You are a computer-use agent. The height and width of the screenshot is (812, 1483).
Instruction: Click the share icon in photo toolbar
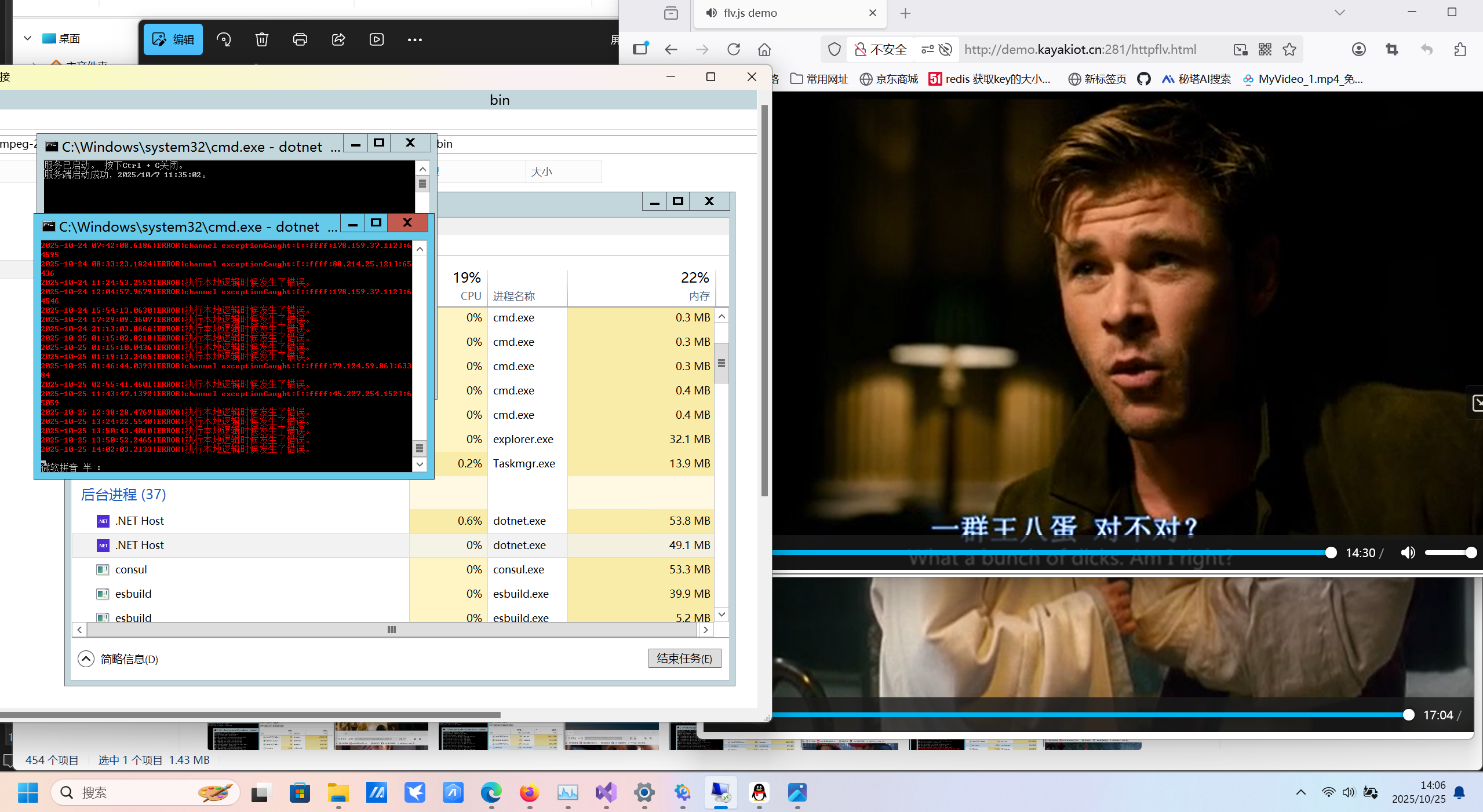click(x=338, y=39)
